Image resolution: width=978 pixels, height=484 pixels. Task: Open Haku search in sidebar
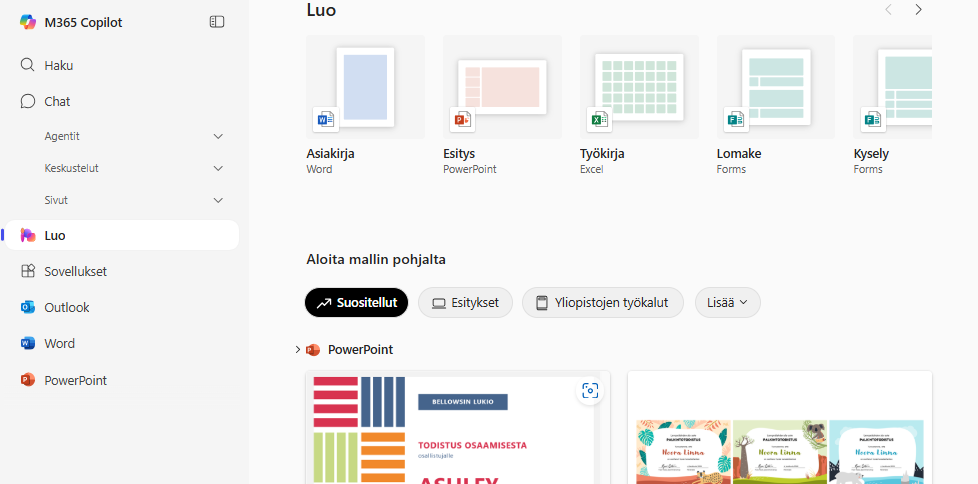click(x=58, y=65)
